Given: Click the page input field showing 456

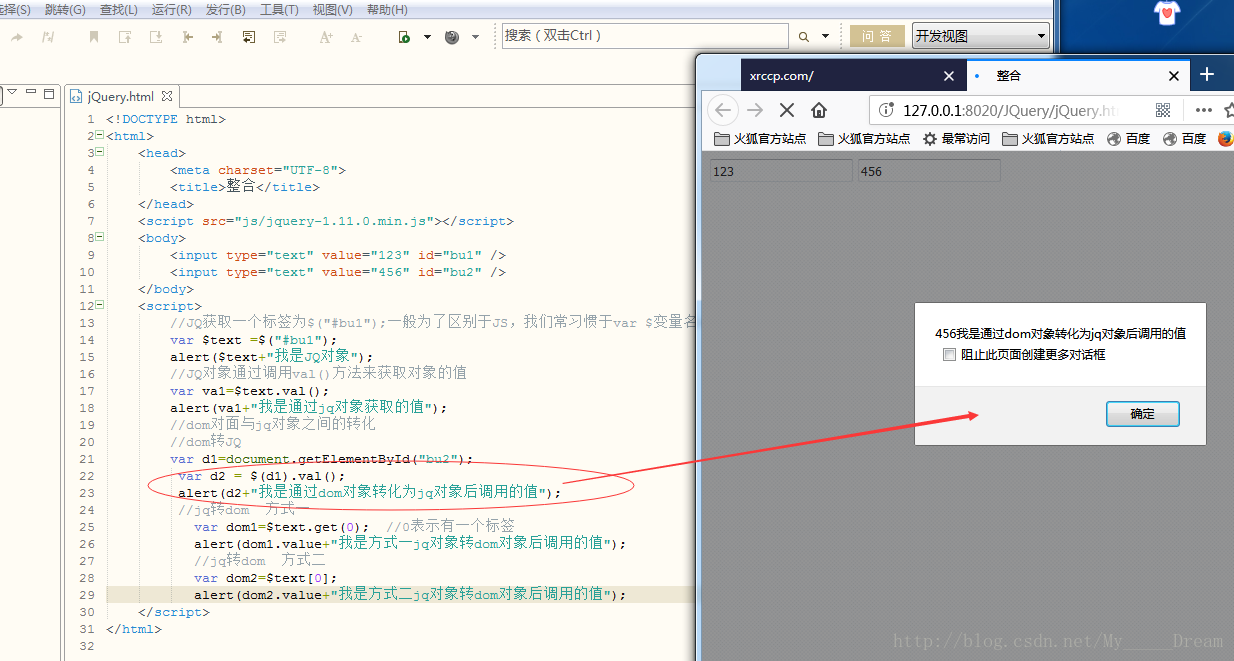Looking at the screenshot, I should pos(929,171).
